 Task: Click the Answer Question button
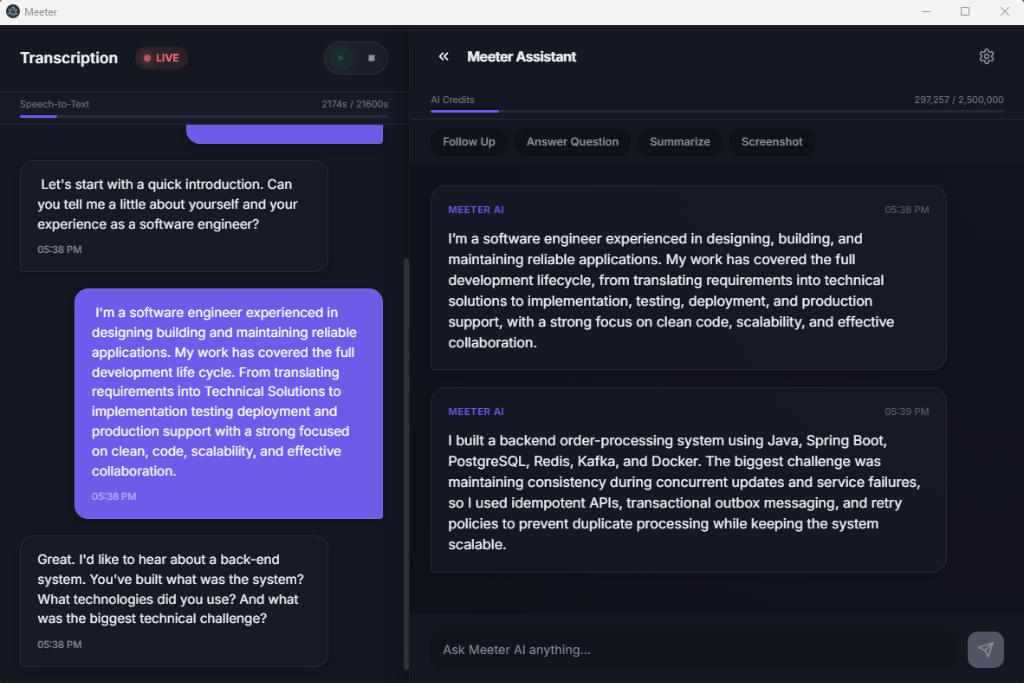[x=572, y=142]
